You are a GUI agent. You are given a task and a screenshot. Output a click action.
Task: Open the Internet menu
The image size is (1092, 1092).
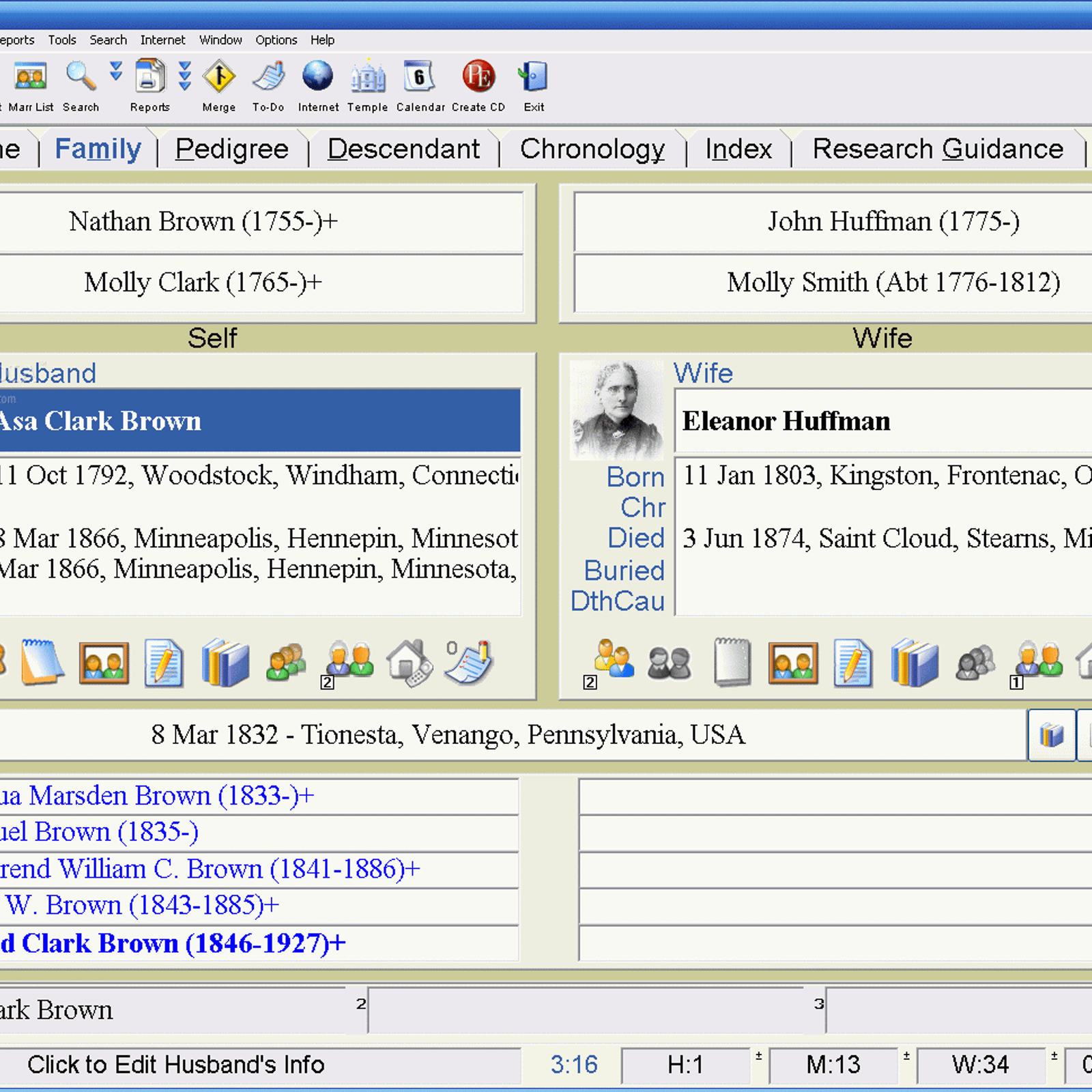162,40
